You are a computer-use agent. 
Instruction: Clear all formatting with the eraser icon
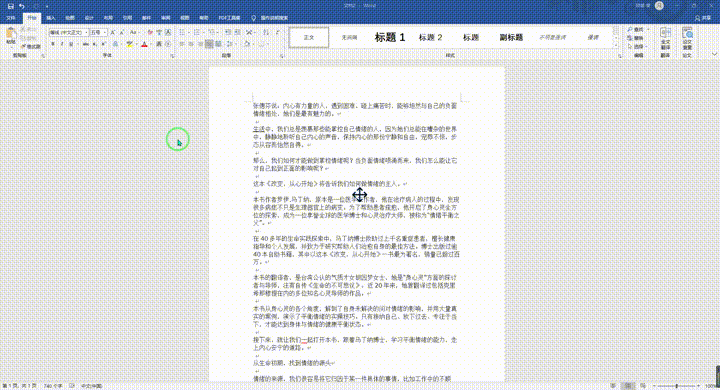(150, 32)
